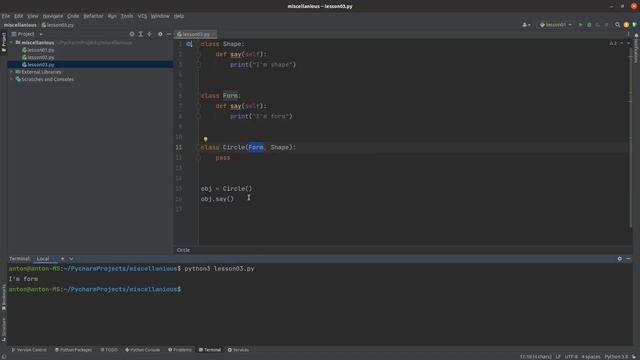Expand the External Libraries node
This screenshot has width=640, height=360.
11,72
